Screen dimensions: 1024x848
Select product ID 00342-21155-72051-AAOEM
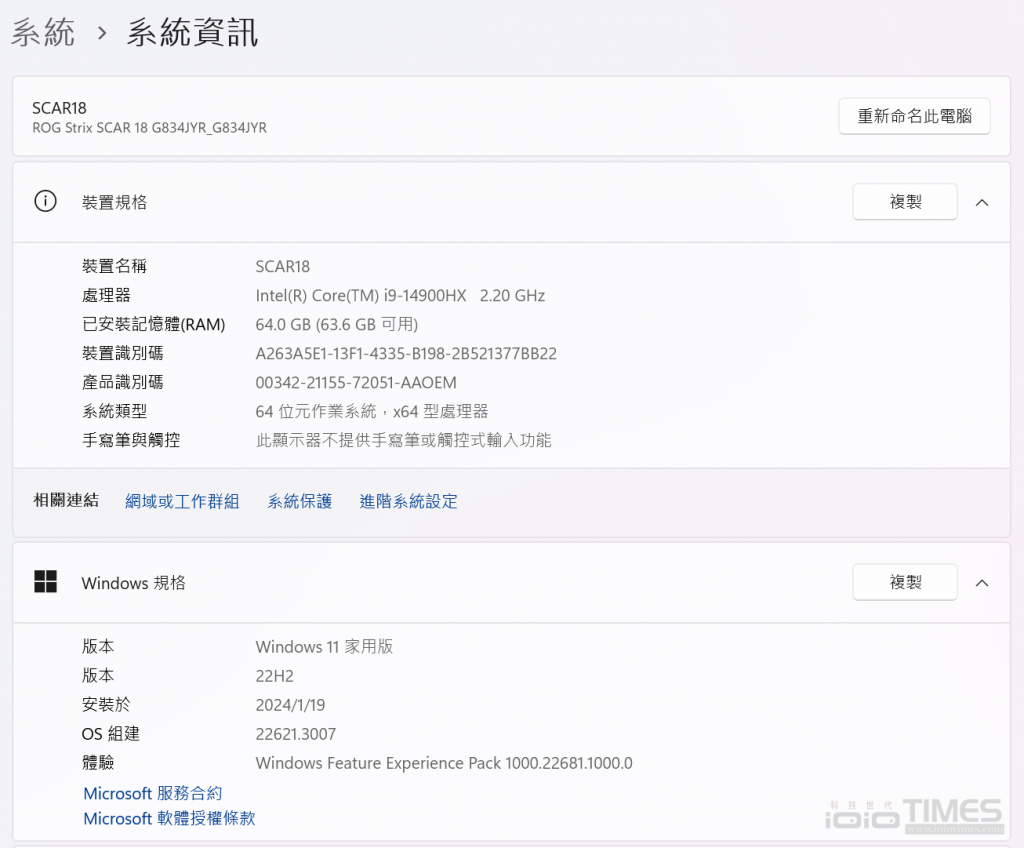356,383
